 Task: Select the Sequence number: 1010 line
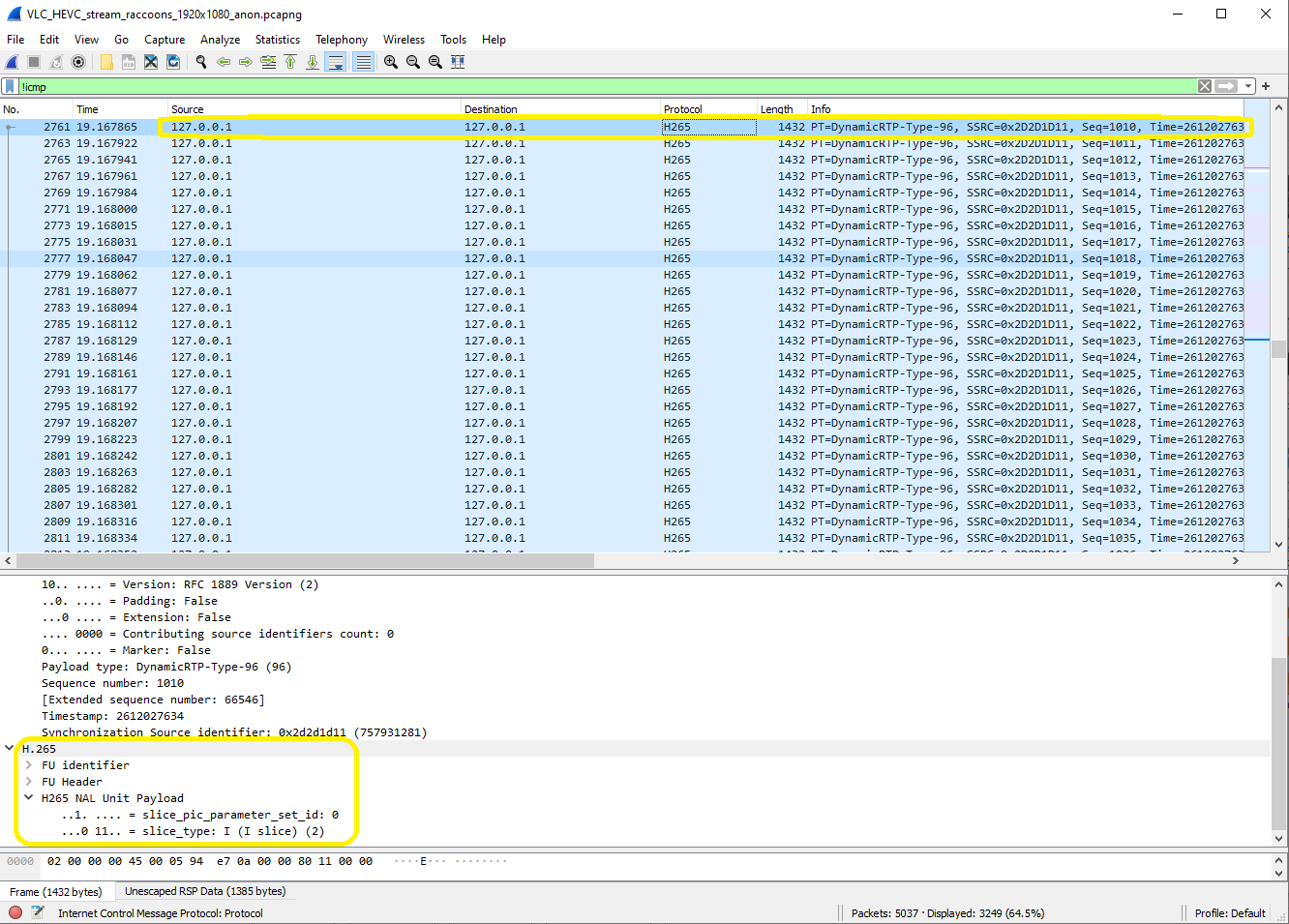pyautogui.click(x=112, y=683)
